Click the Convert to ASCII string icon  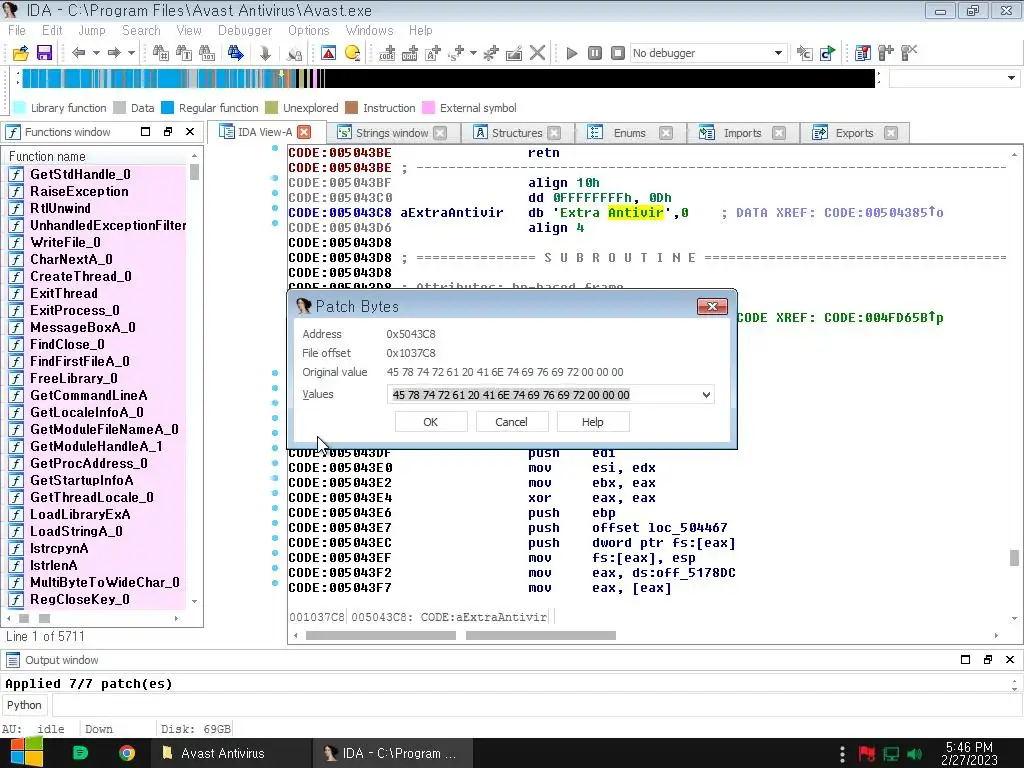tap(432, 53)
